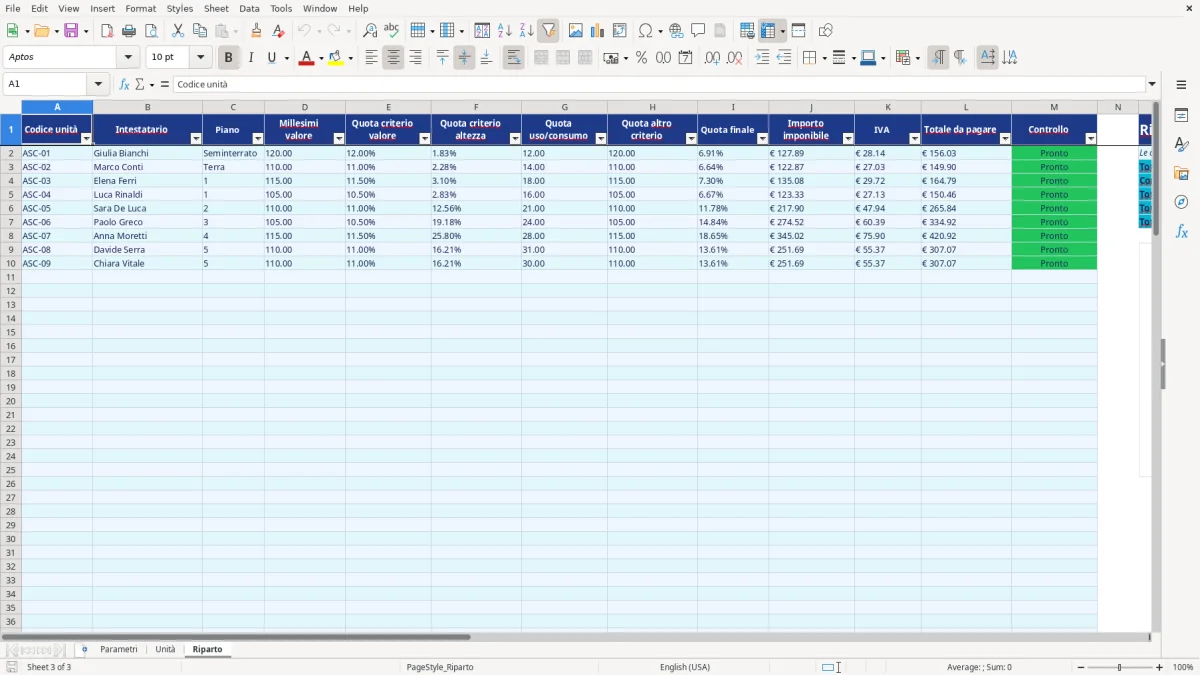Click the Copy icon
The image size is (1200, 675).
(x=199, y=31)
